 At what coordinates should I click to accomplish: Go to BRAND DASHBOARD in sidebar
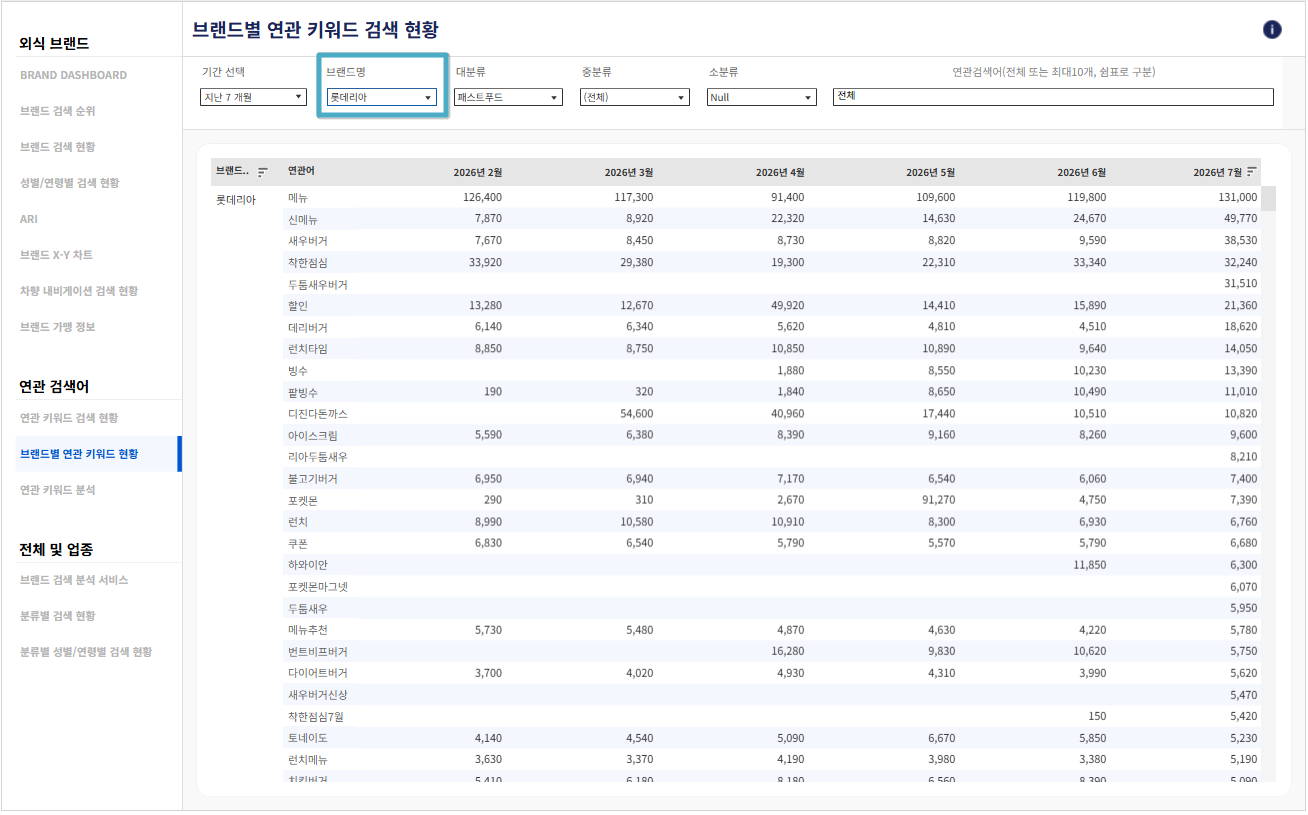point(73,75)
